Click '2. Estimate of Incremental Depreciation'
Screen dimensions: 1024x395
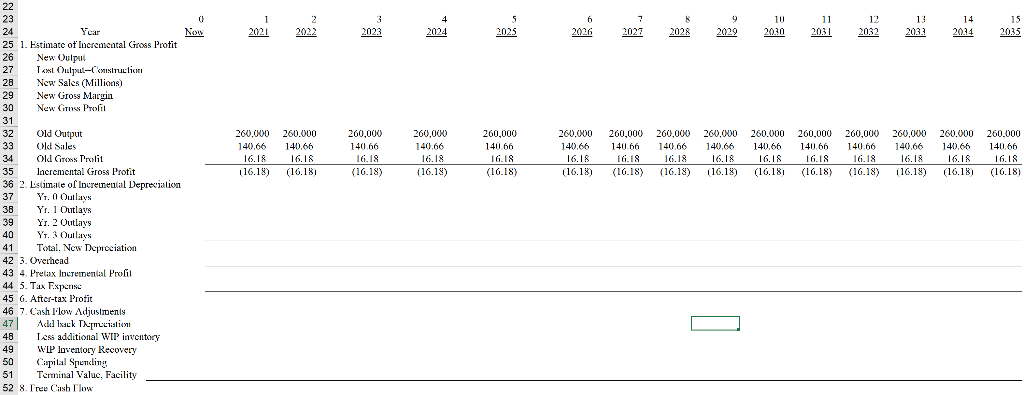click(x=100, y=185)
